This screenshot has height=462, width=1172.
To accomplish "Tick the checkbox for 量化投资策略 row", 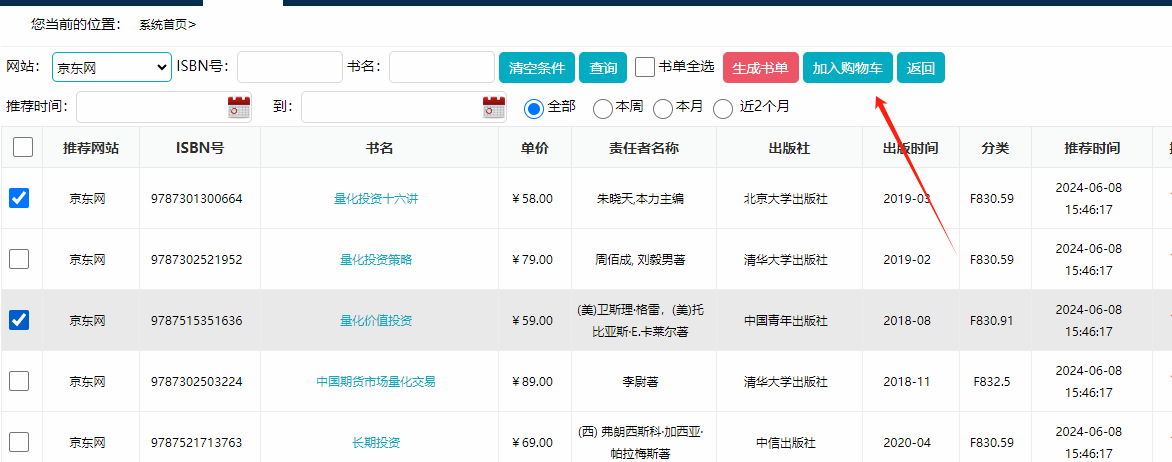I will click(x=19, y=259).
